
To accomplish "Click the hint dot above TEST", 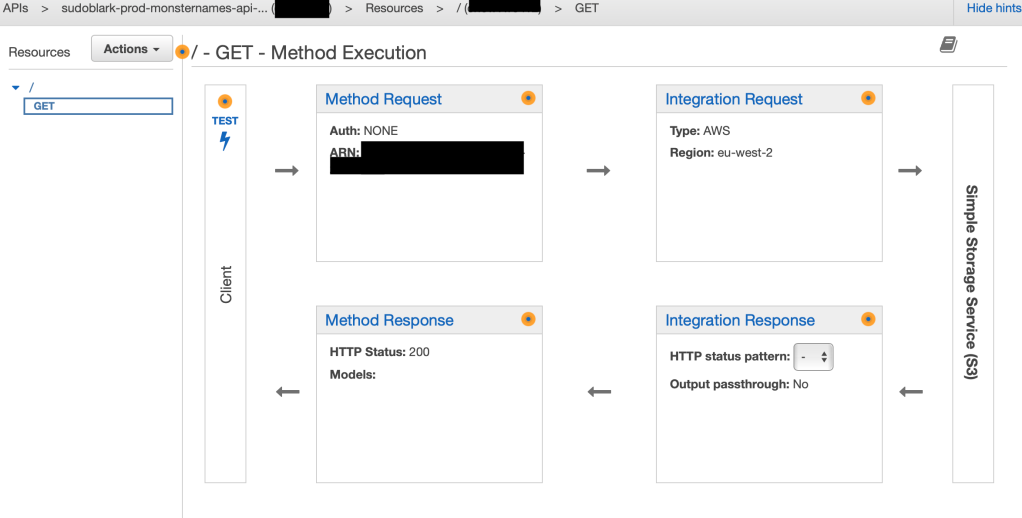I will click(225, 102).
